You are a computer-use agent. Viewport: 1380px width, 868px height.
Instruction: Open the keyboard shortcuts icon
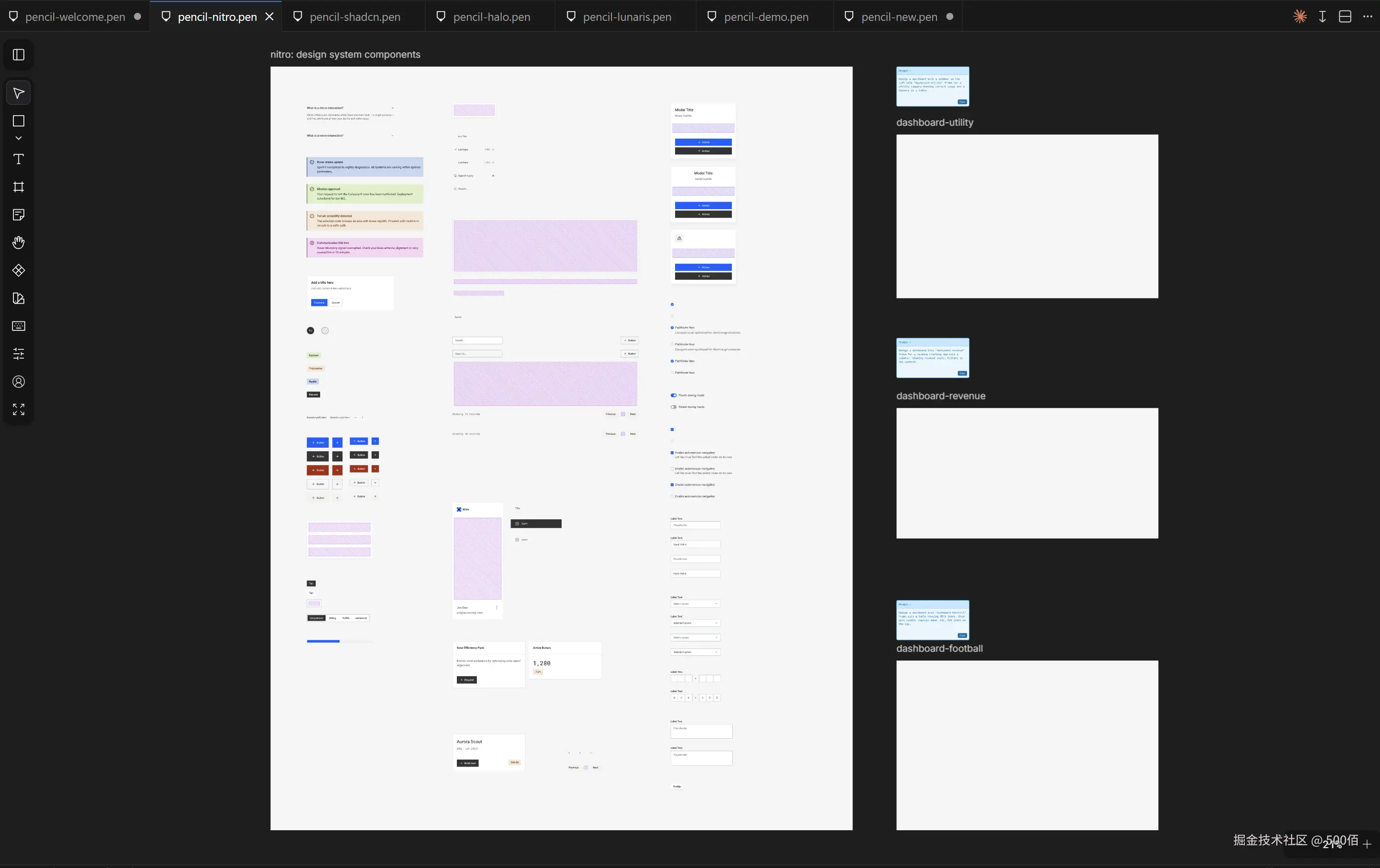(18, 326)
